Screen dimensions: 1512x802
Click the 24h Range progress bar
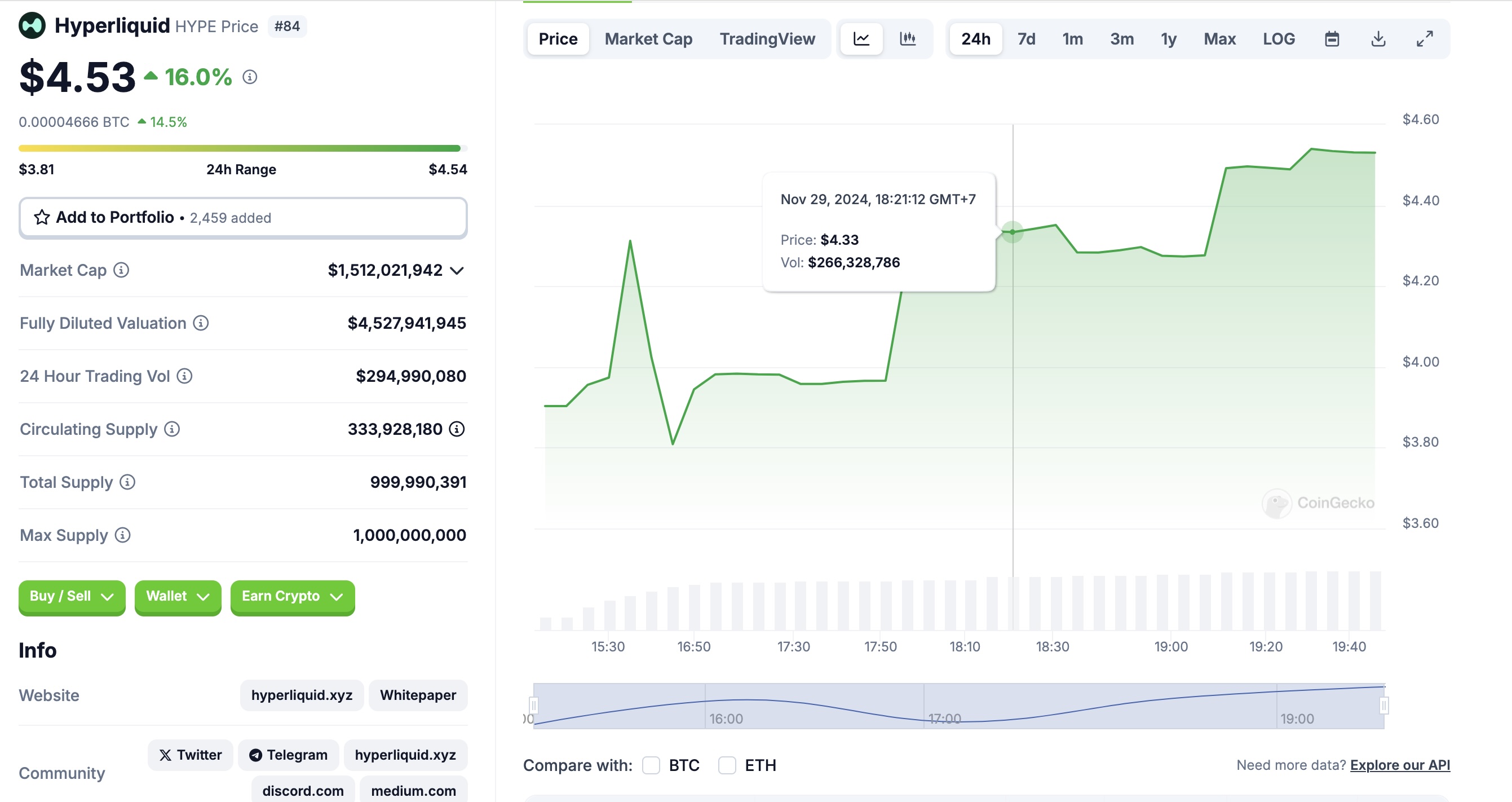pos(243,148)
